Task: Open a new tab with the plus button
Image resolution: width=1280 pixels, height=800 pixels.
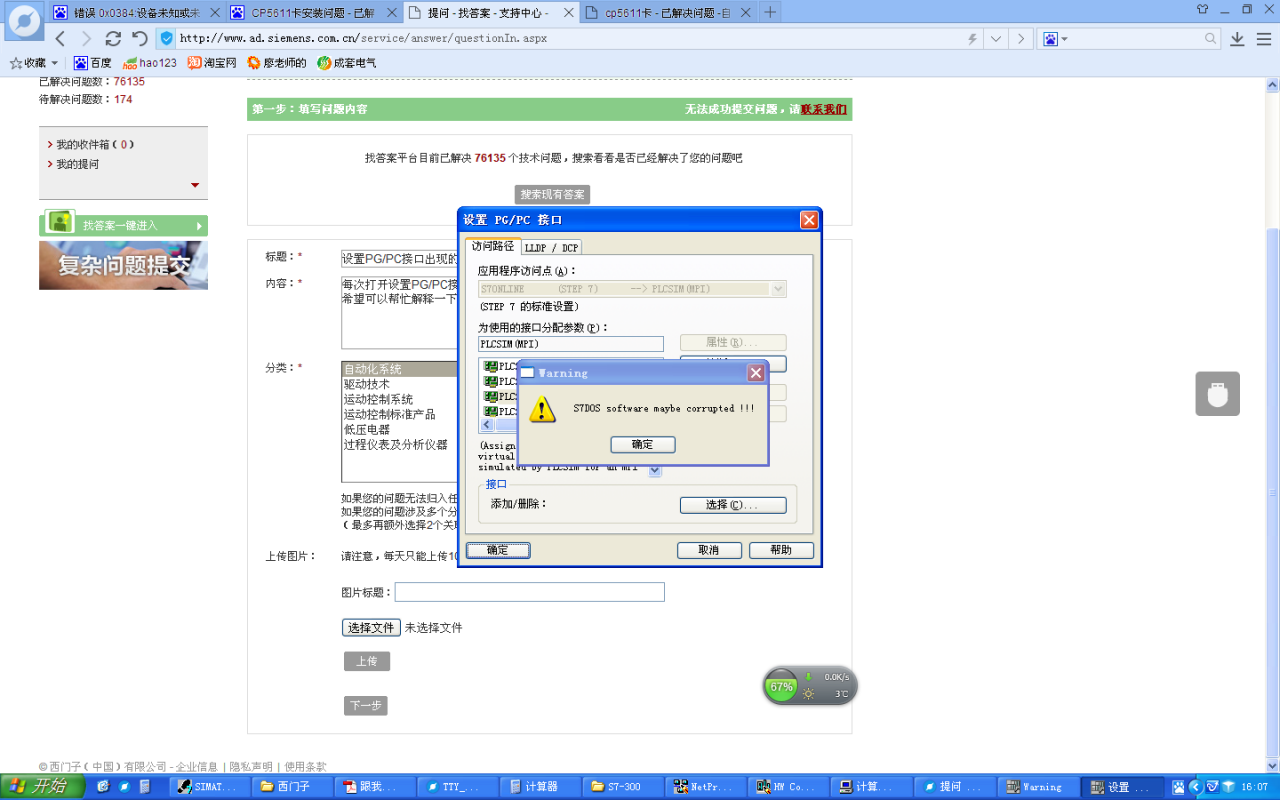Action: click(770, 12)
